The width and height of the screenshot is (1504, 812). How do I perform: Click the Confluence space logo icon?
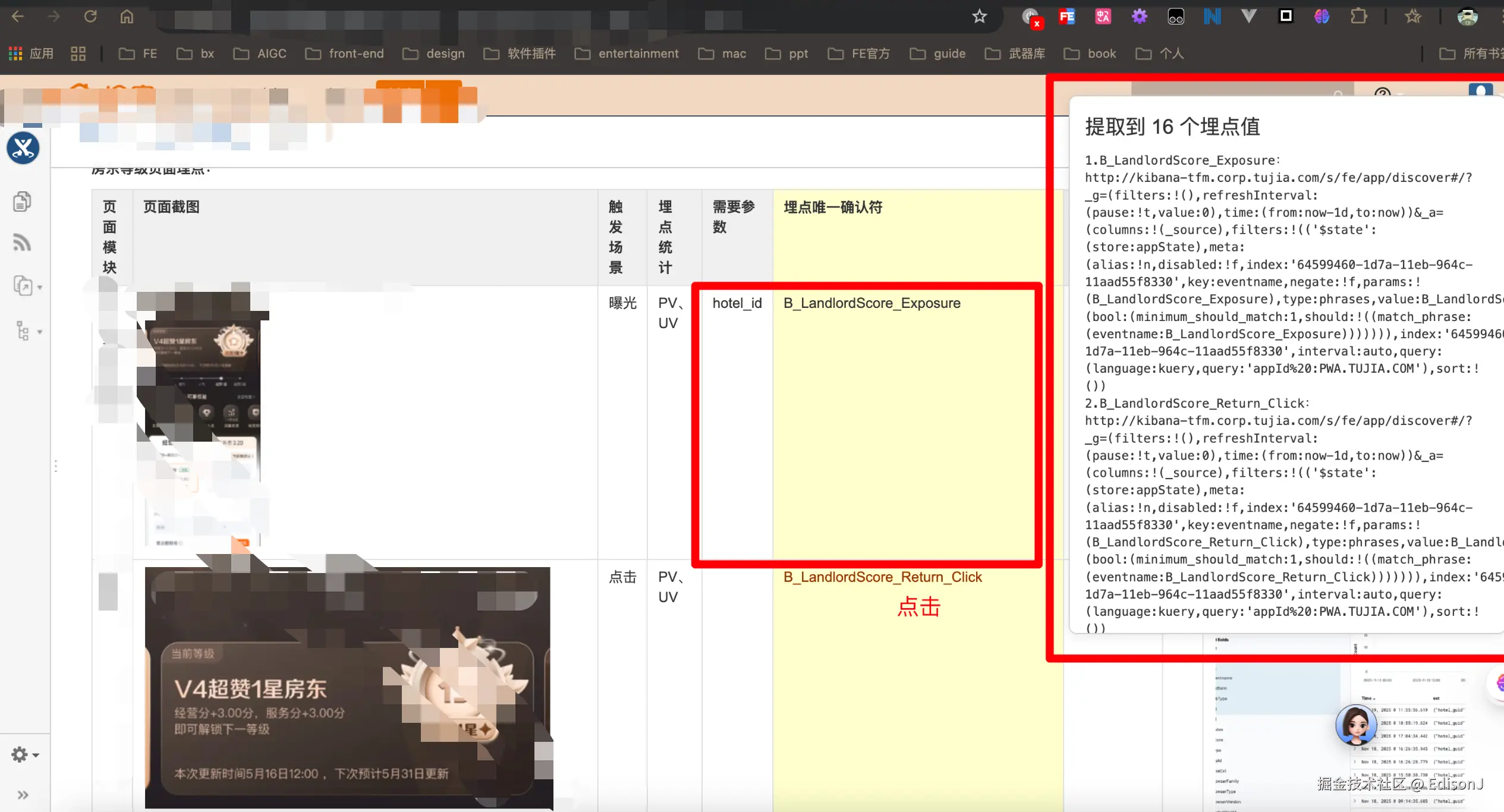[23, 148]
